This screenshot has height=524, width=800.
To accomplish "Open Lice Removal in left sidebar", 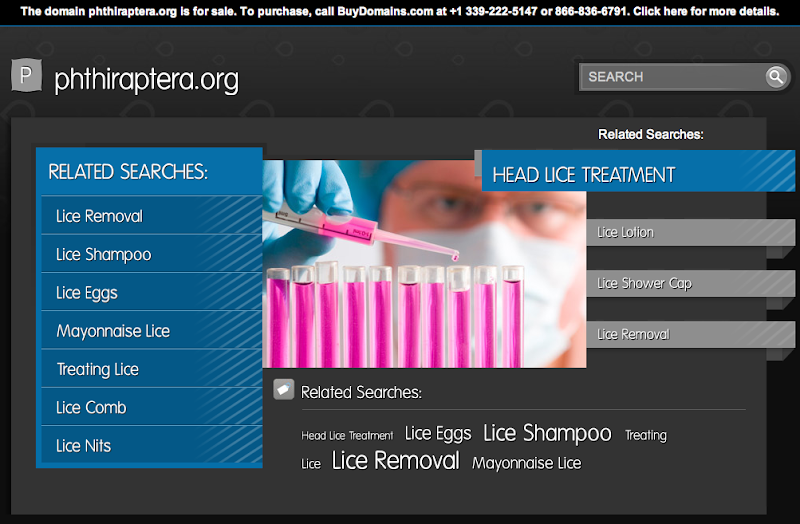I will (152, 215).
